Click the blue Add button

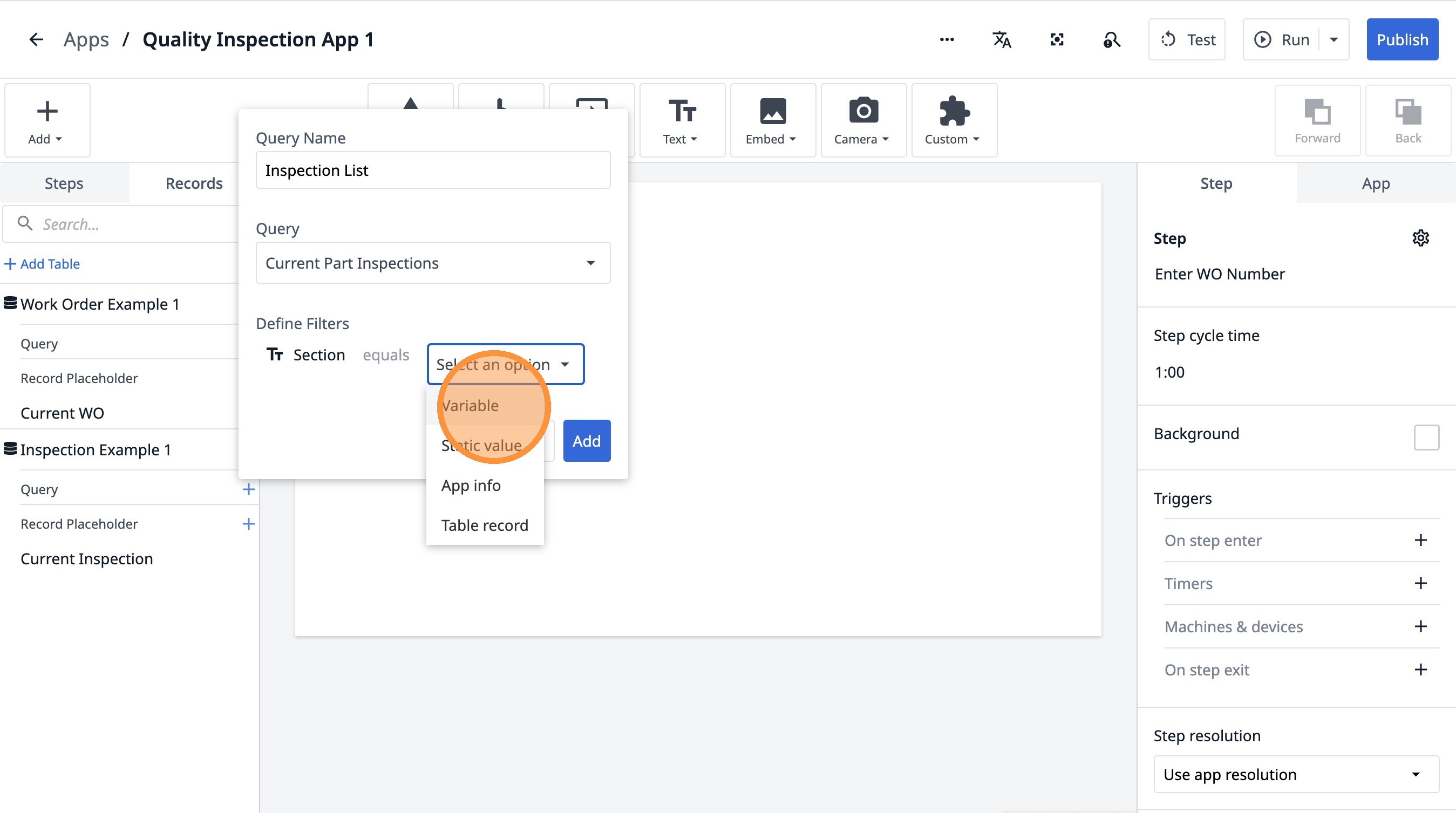(x=586, y=441)
